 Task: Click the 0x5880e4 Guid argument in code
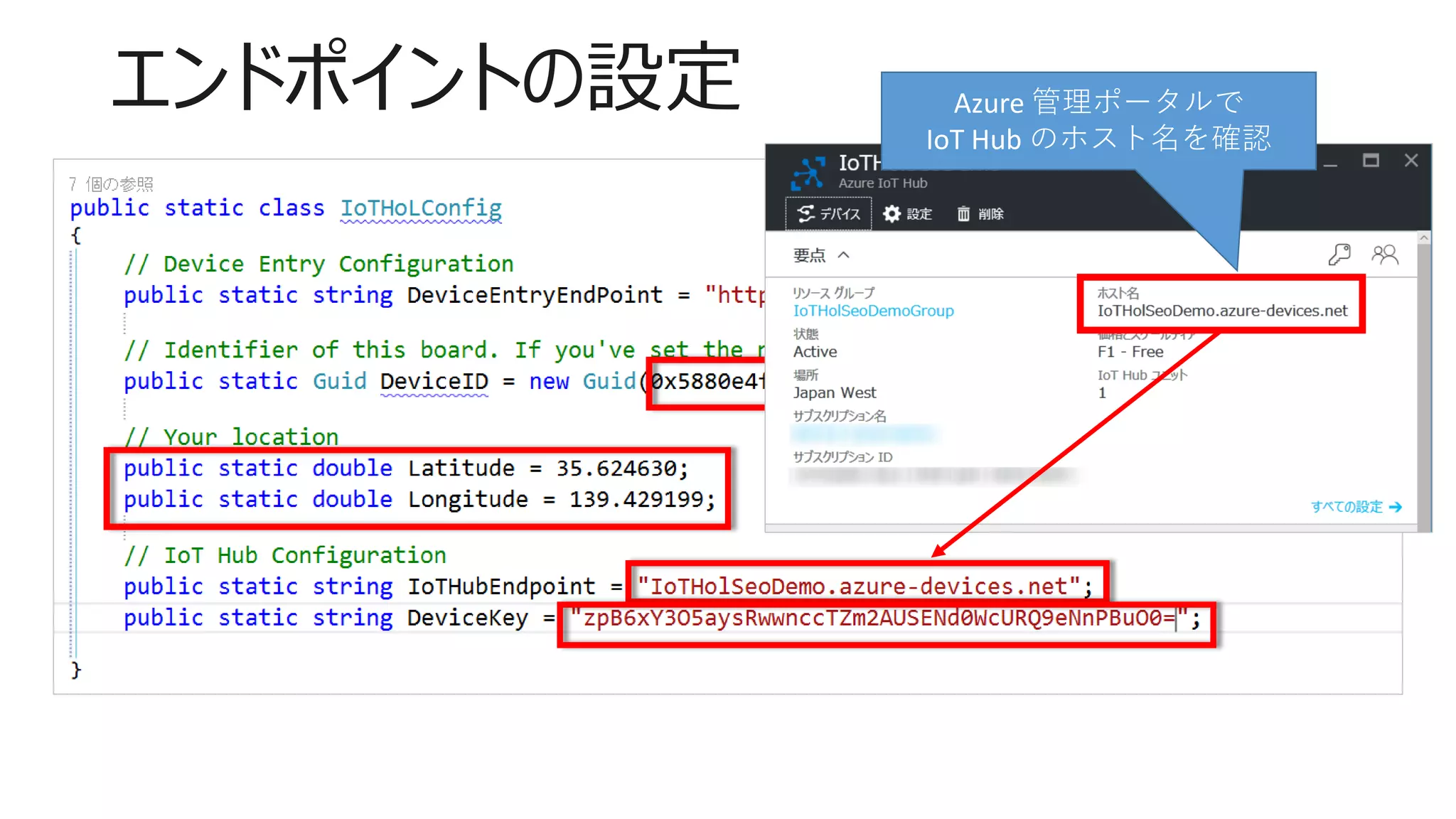(707, 381)
